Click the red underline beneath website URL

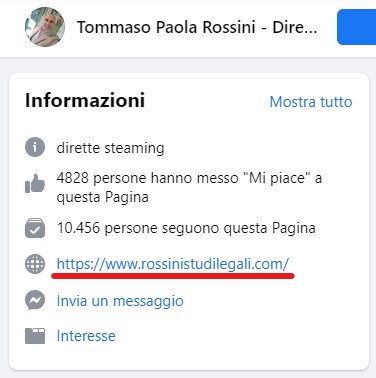pos(173,276)
